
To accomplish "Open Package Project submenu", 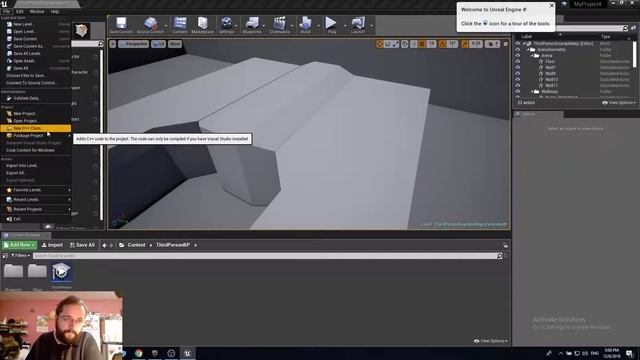I will (x=36, y=136).
